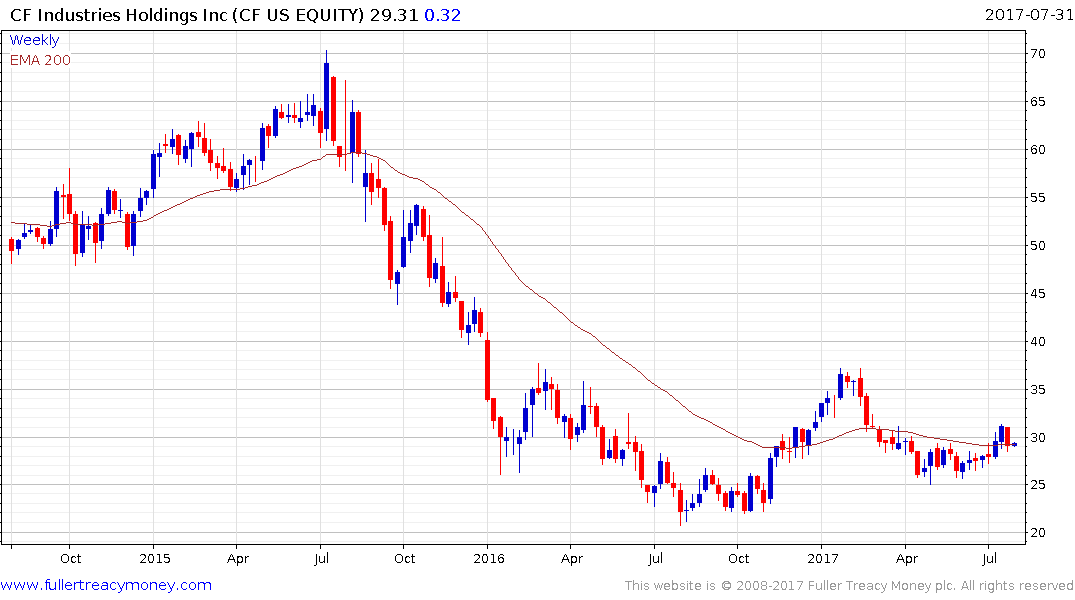Click the '2015' time axis label

tap(154, 558)
